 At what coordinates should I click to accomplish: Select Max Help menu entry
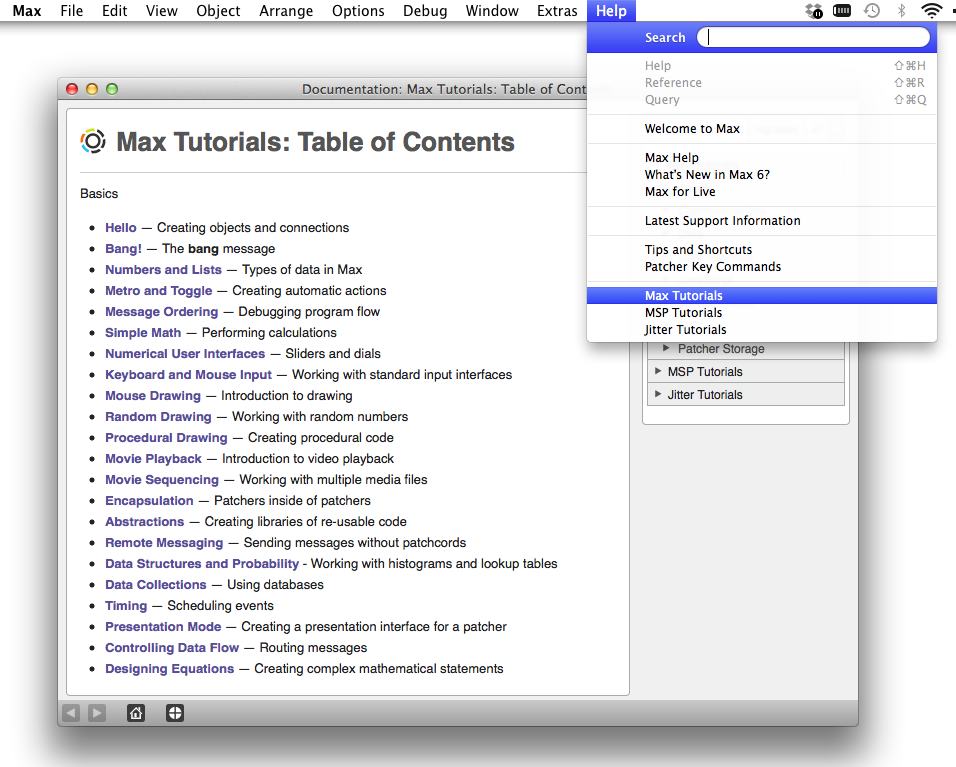[762, 157]
